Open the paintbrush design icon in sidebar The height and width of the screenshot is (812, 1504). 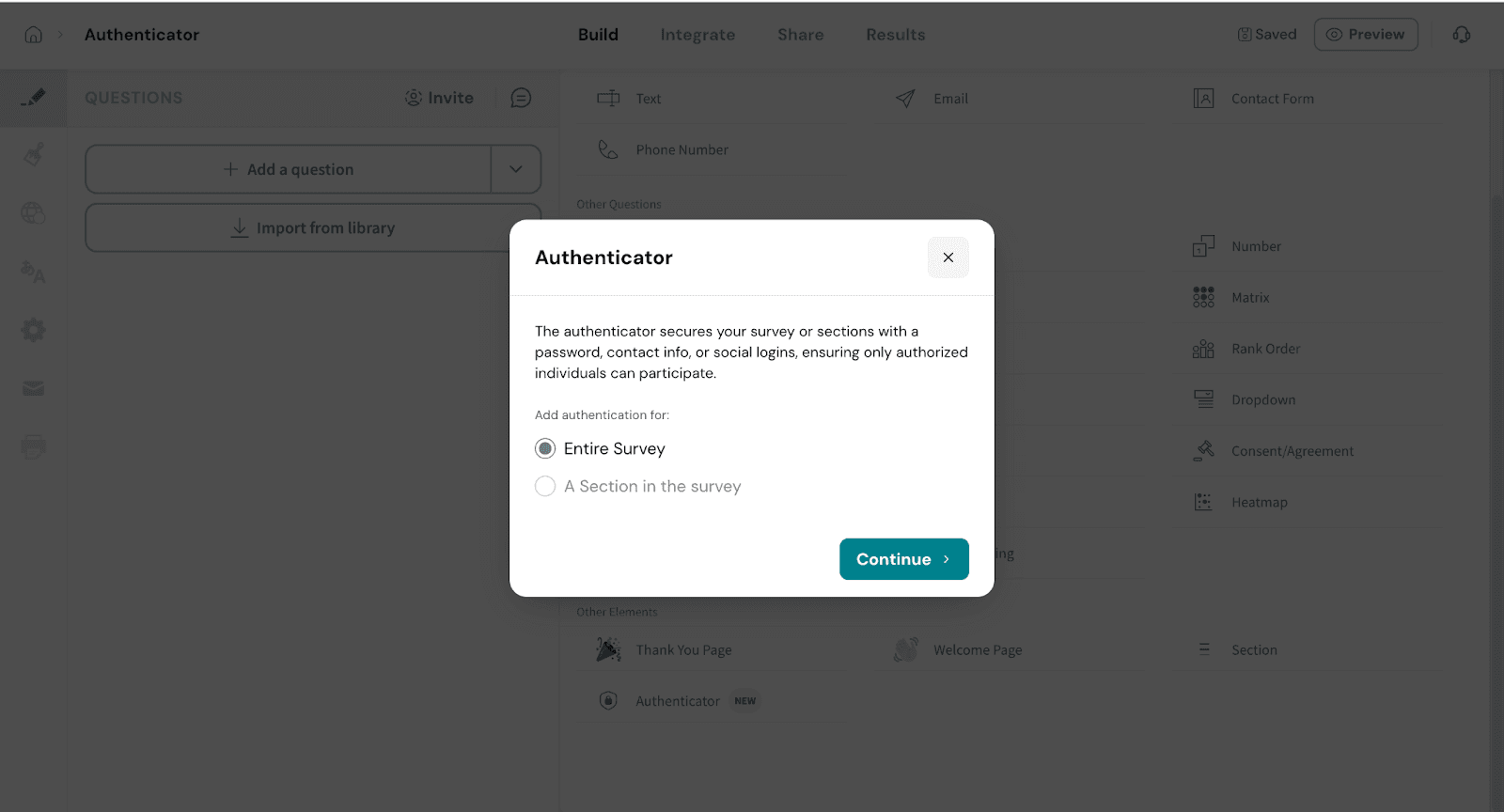[33, 154]
